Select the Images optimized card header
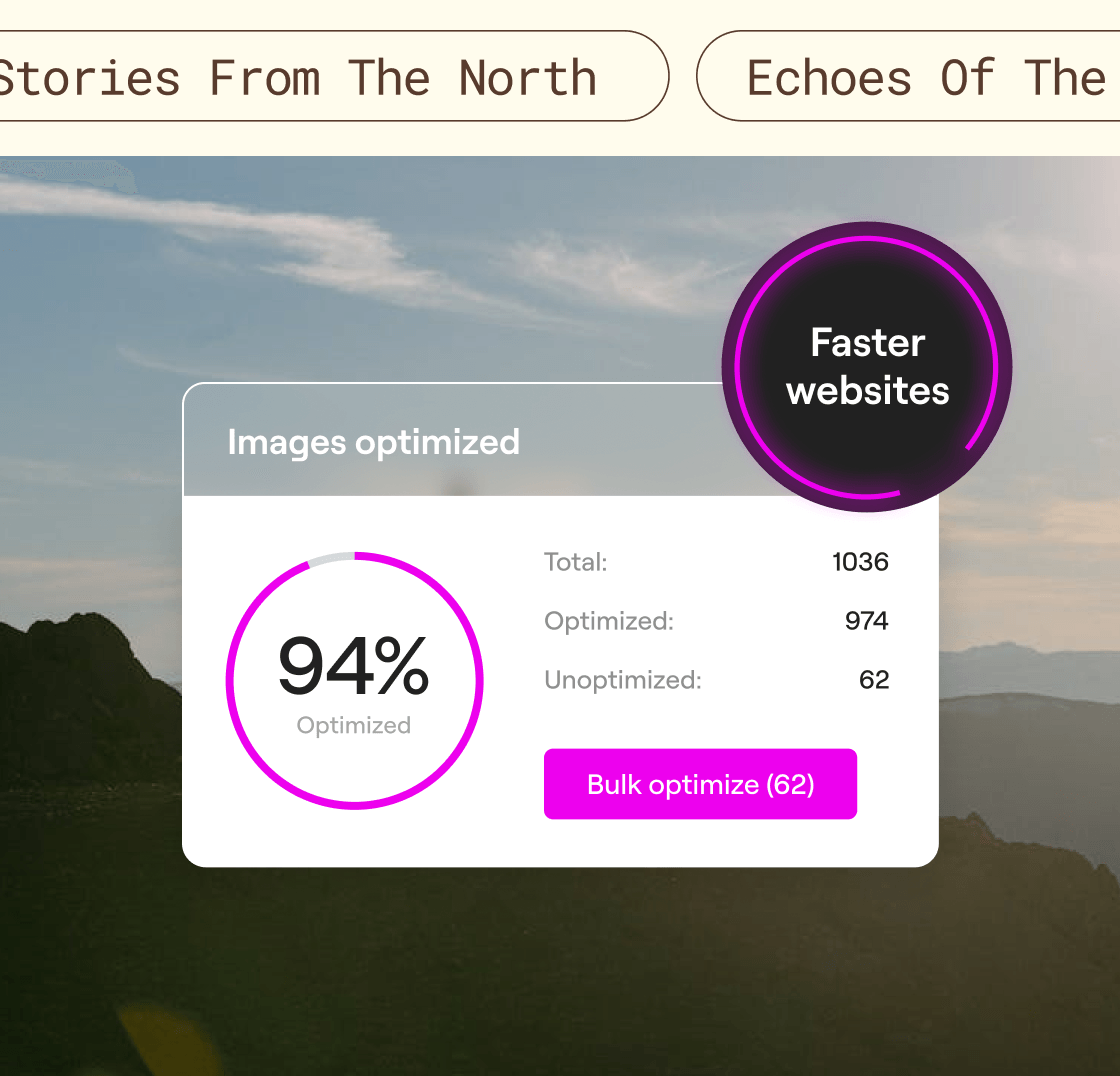This screenshot has height=1076, width=1120. 373,442
